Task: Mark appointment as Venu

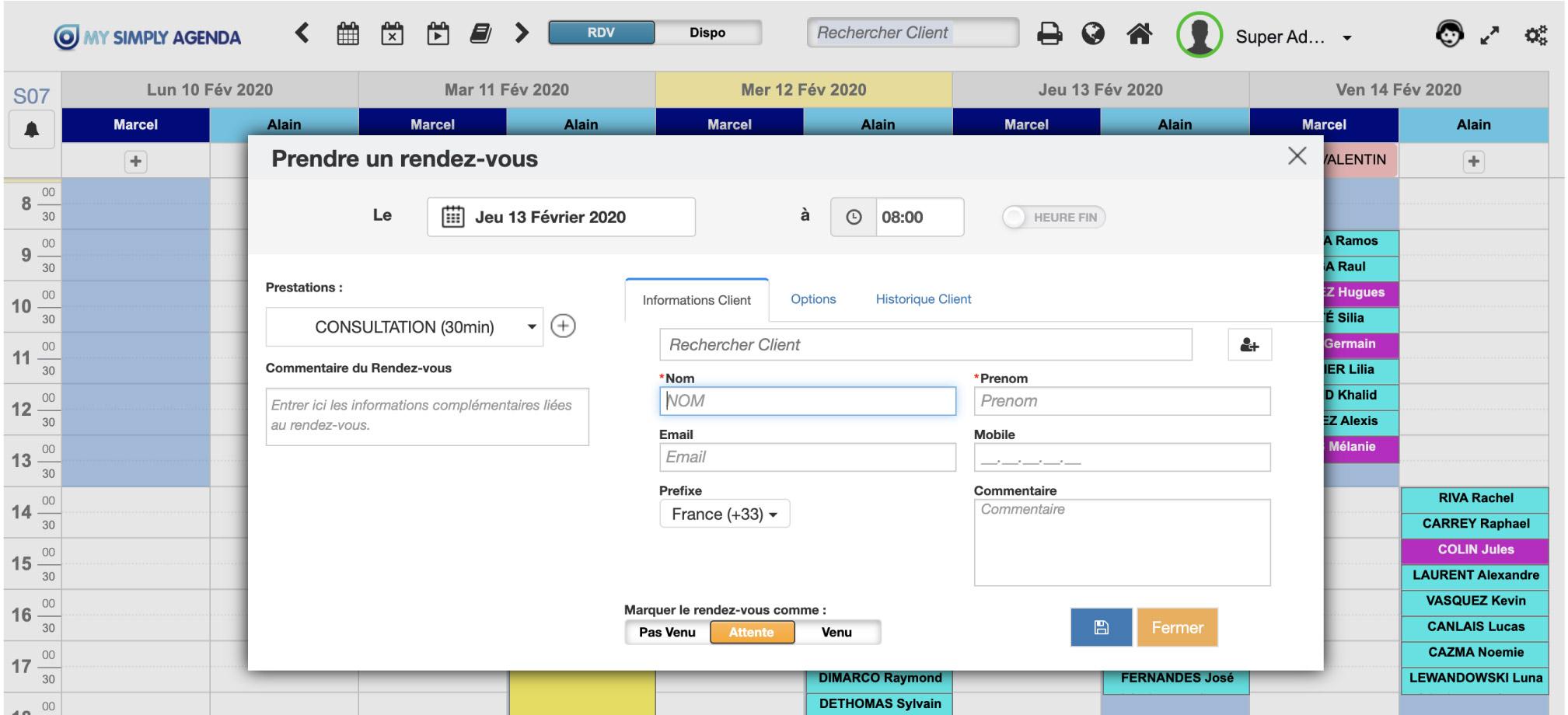Action: (836, 633)
